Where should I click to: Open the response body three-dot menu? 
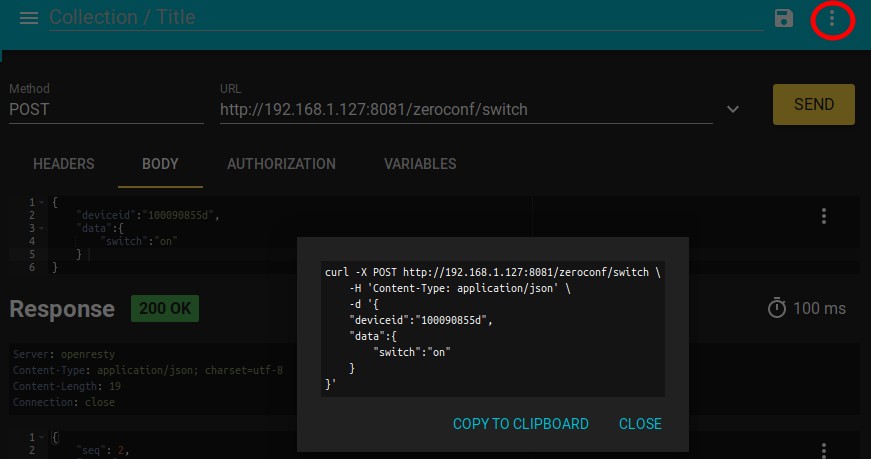click(x=824, y=450)
